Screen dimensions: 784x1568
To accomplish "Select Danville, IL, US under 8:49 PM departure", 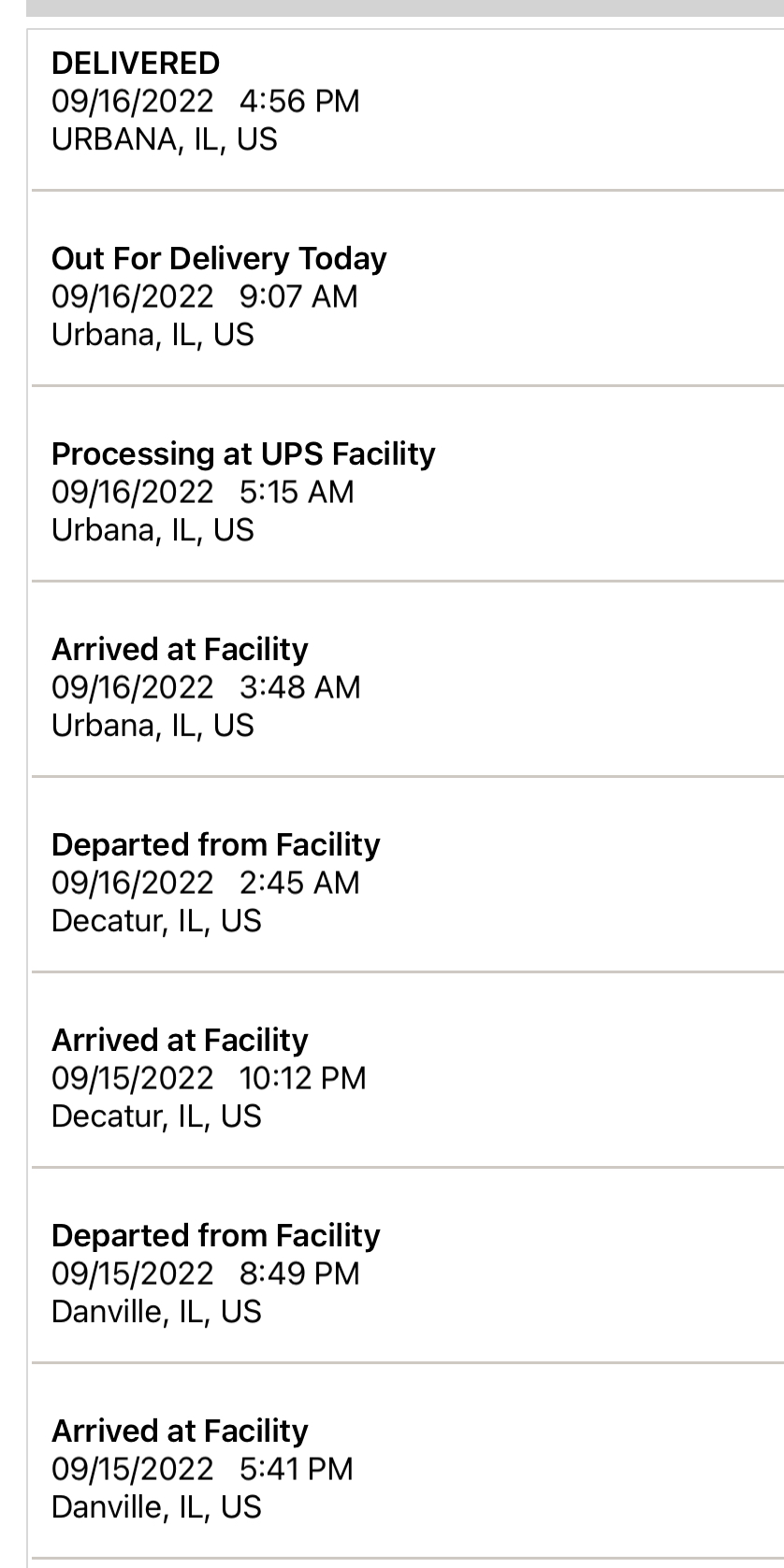I will click(x=156, y=1312).
